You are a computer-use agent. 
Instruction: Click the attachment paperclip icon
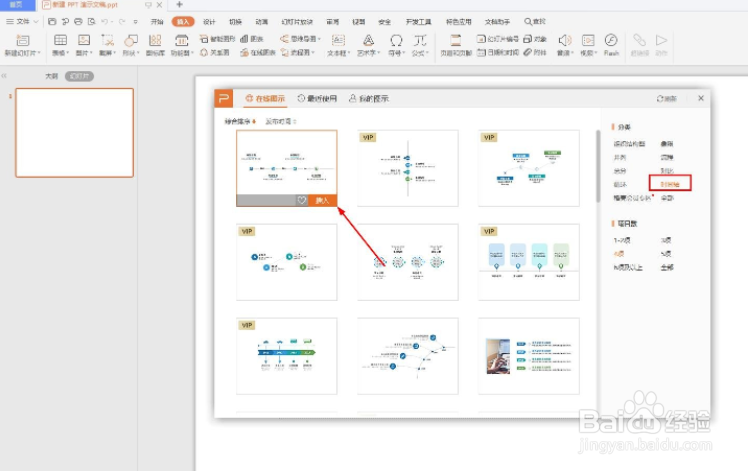click(x=528, y=52)
